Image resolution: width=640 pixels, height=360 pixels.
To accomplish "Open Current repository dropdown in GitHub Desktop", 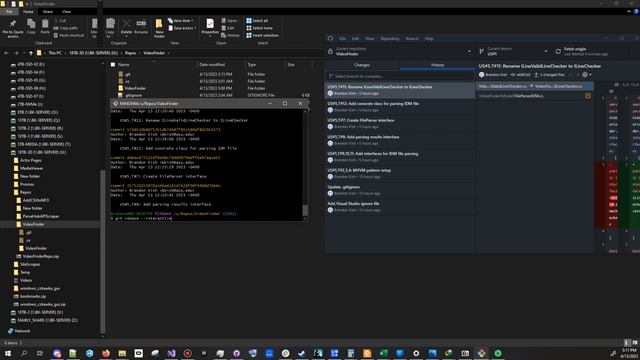I will [x=399, y=51].
